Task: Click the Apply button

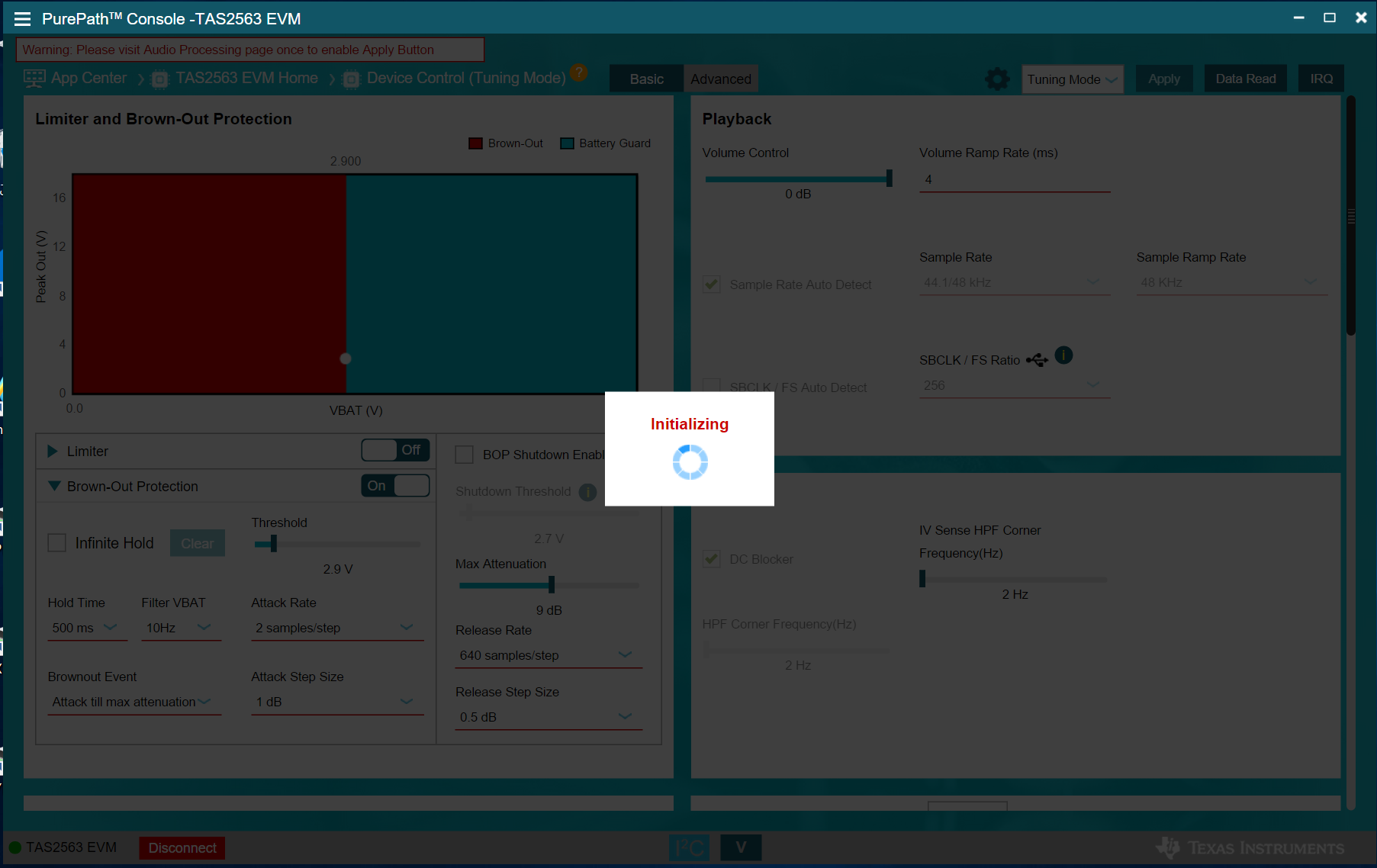Action: click(1164, 79)
